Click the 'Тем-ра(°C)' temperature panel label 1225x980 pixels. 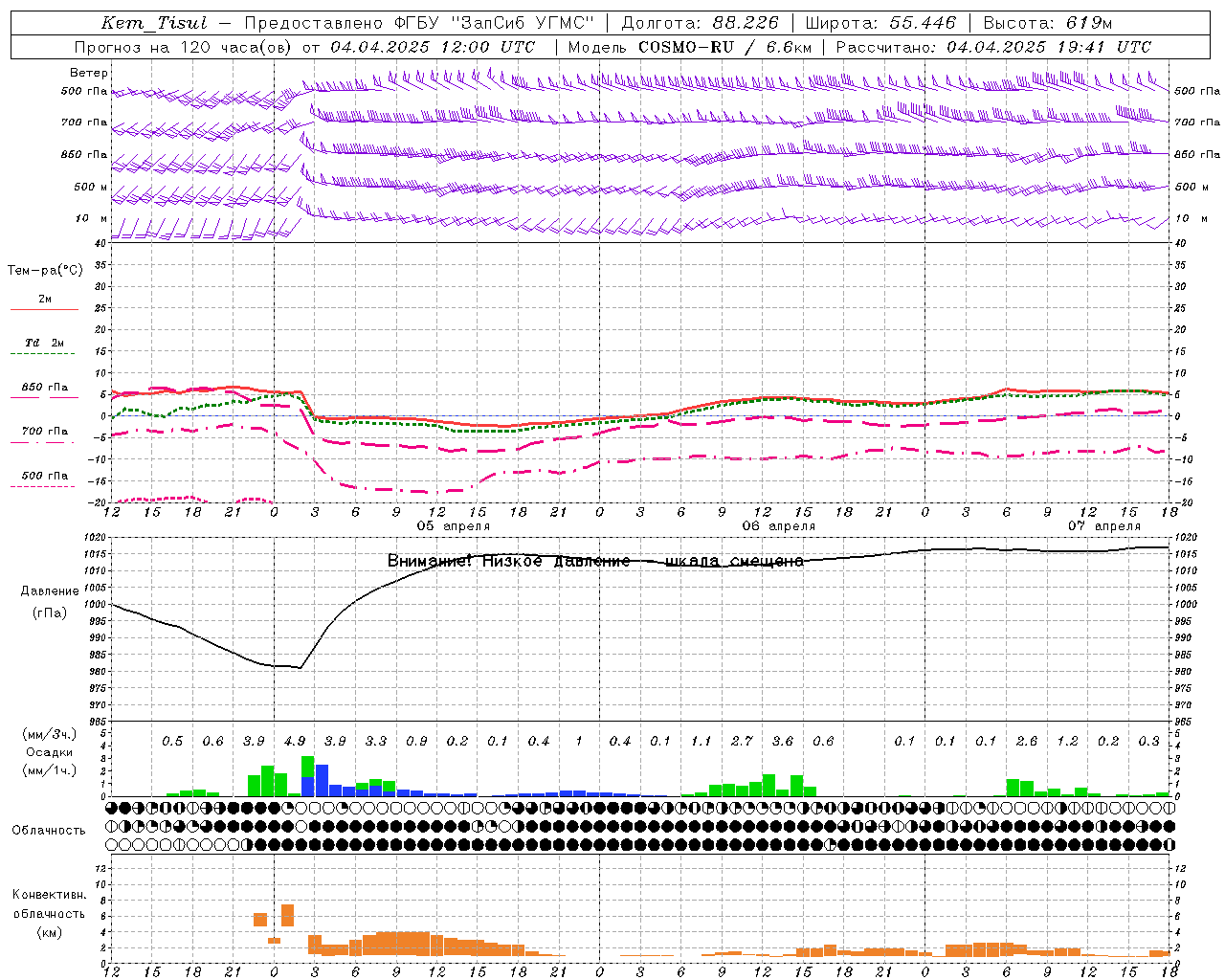[x=45, y=271]
